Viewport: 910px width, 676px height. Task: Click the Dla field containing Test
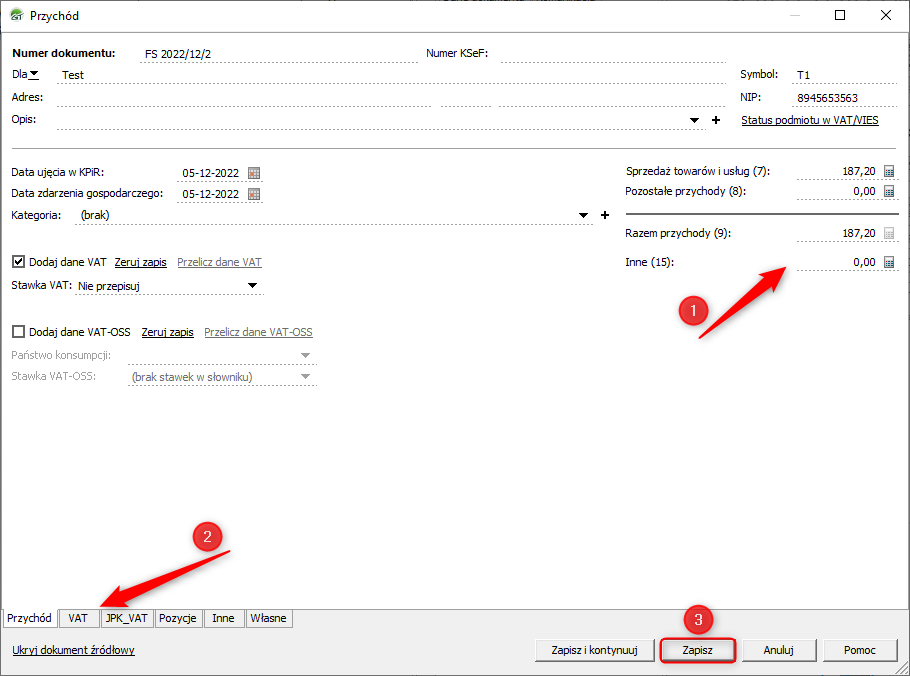pyautogui.click(x=392, y=75)
